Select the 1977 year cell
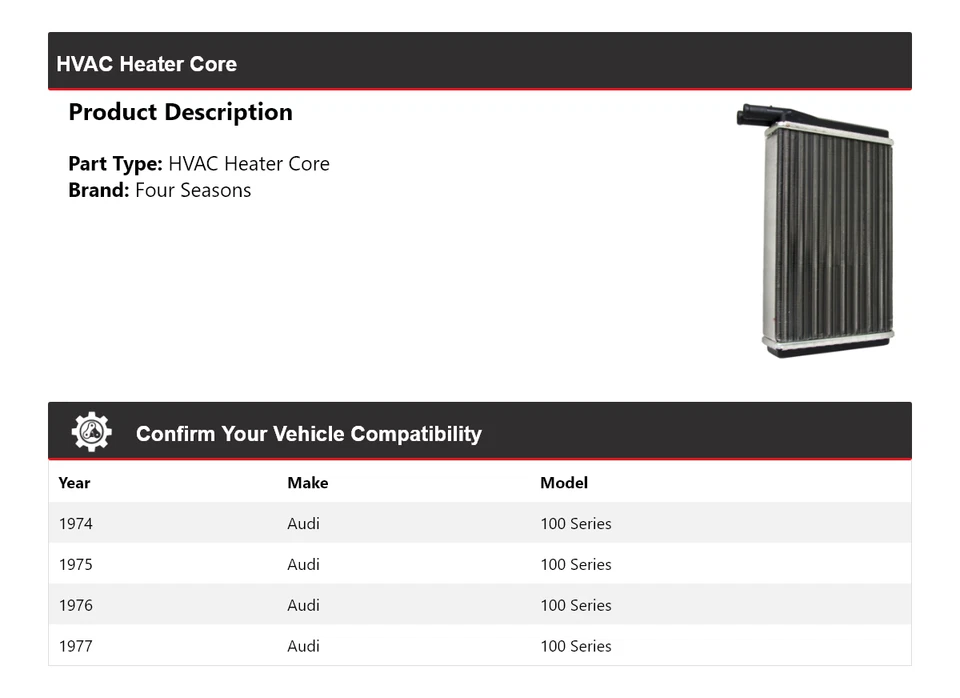 (75, 647)
